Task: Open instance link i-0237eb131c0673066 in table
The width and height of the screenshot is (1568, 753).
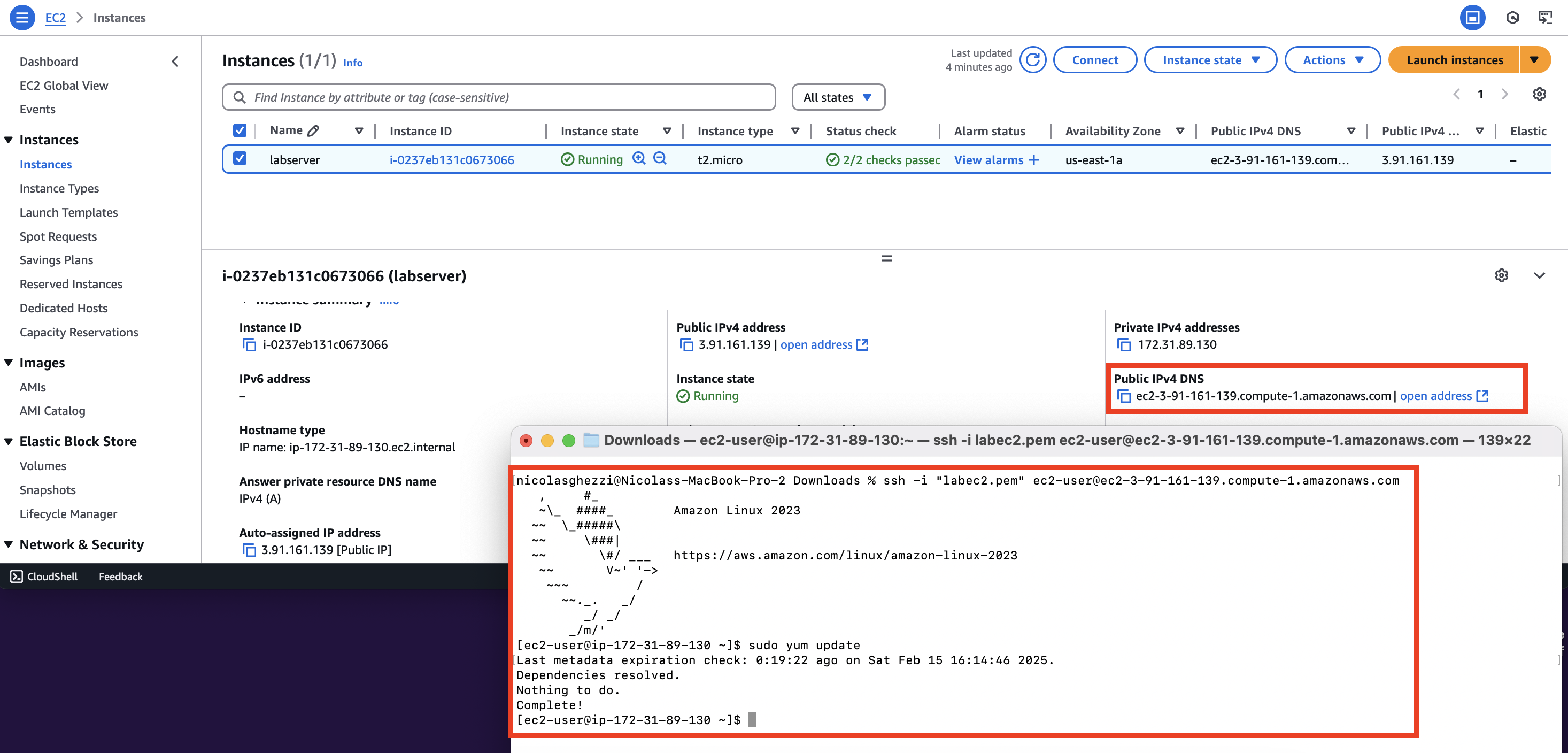Action: 452,159
